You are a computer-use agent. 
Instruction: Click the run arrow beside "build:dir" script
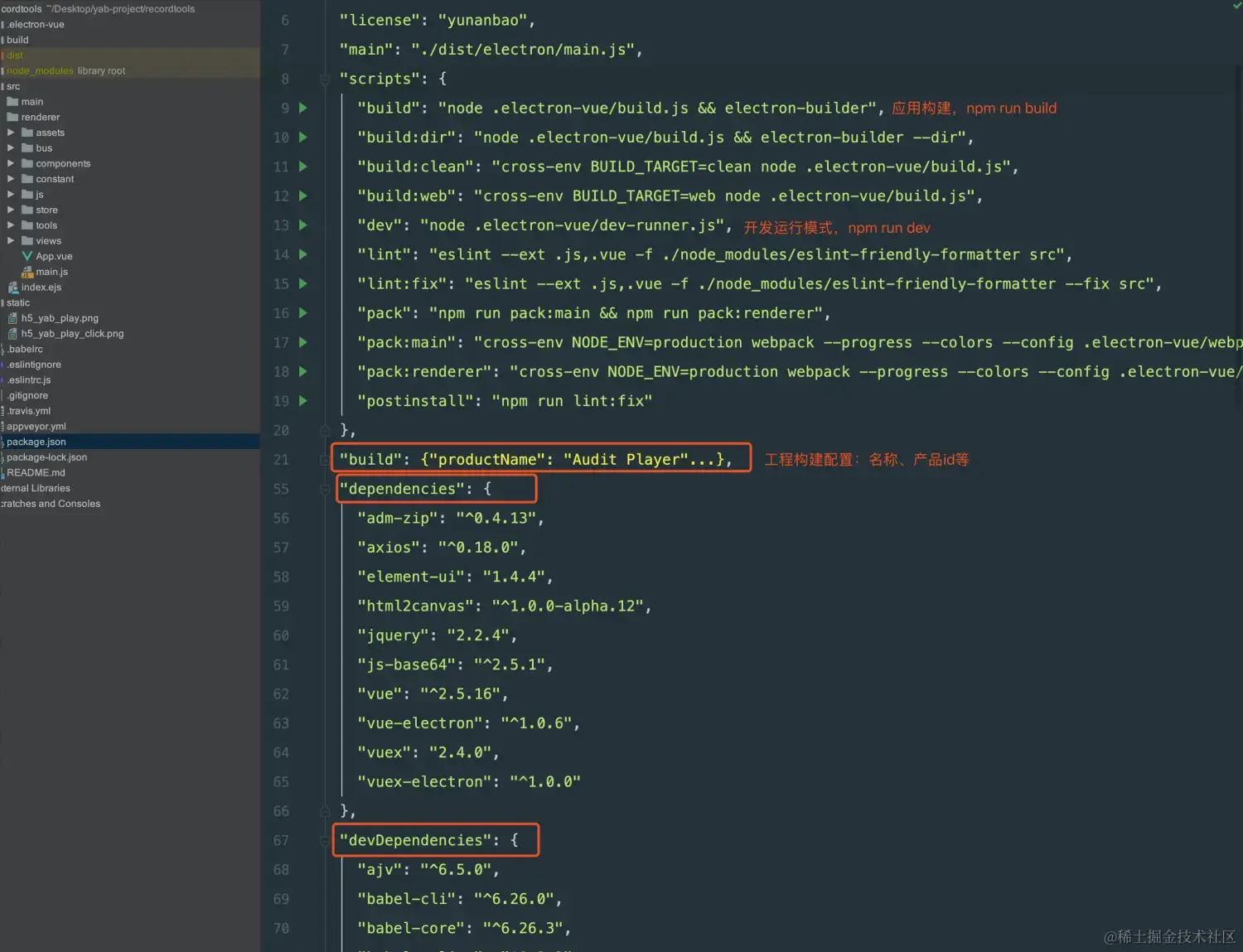pyautogui.click(x=302, y=137)
